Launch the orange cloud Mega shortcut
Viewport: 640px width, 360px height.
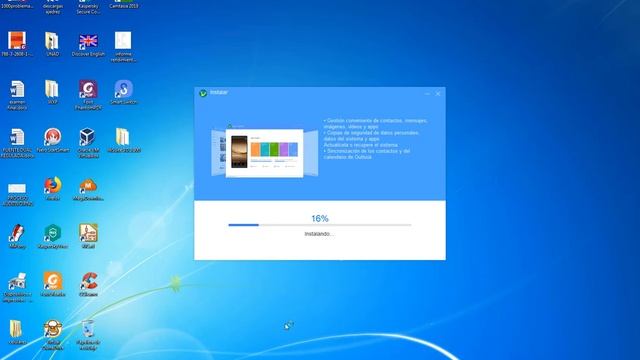[x=88, y=186]
